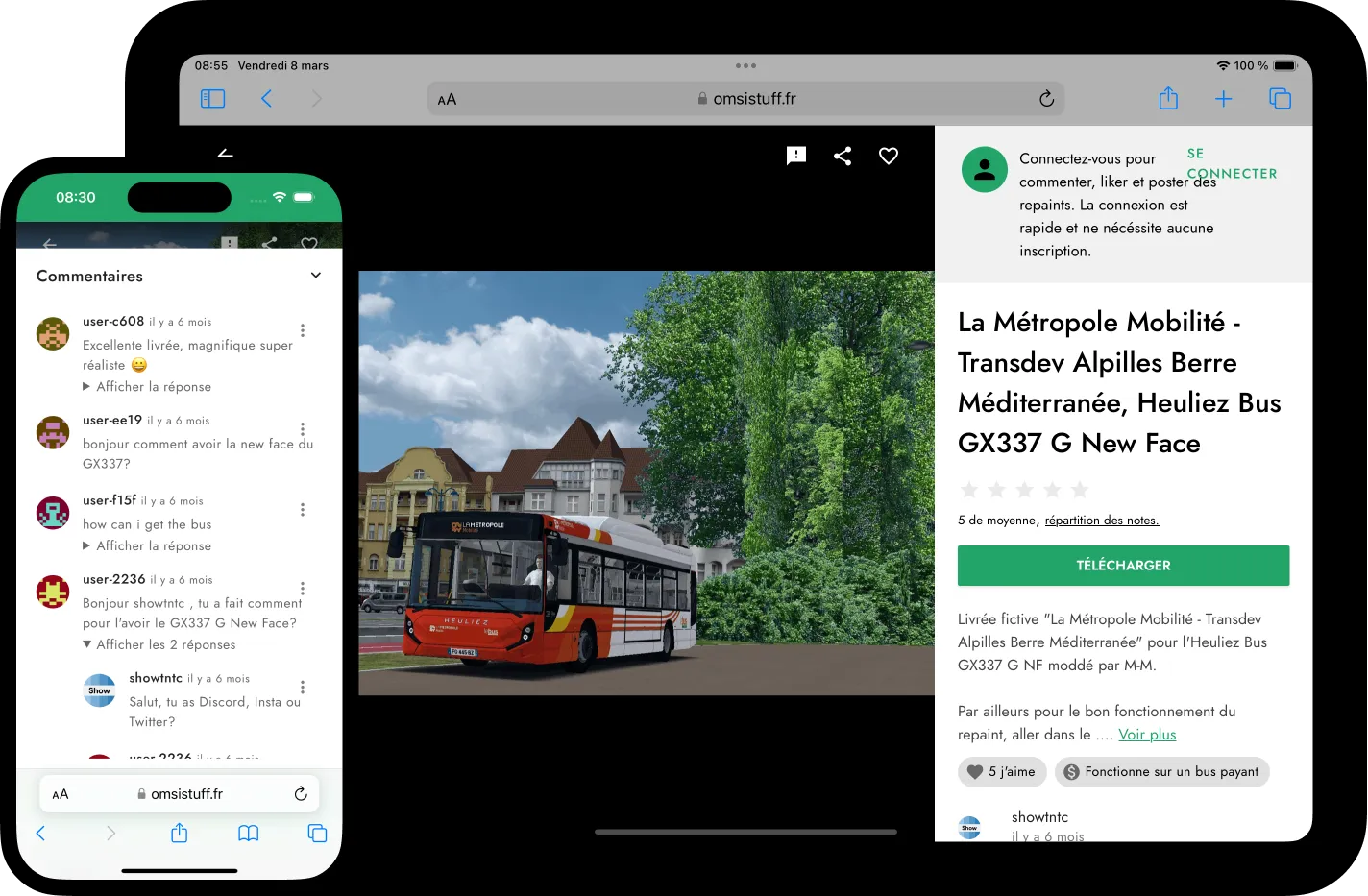This screenshot has height=896, width=1368.
Task: Open share sheet on phone Safari
Action: (x=179, y=834)
